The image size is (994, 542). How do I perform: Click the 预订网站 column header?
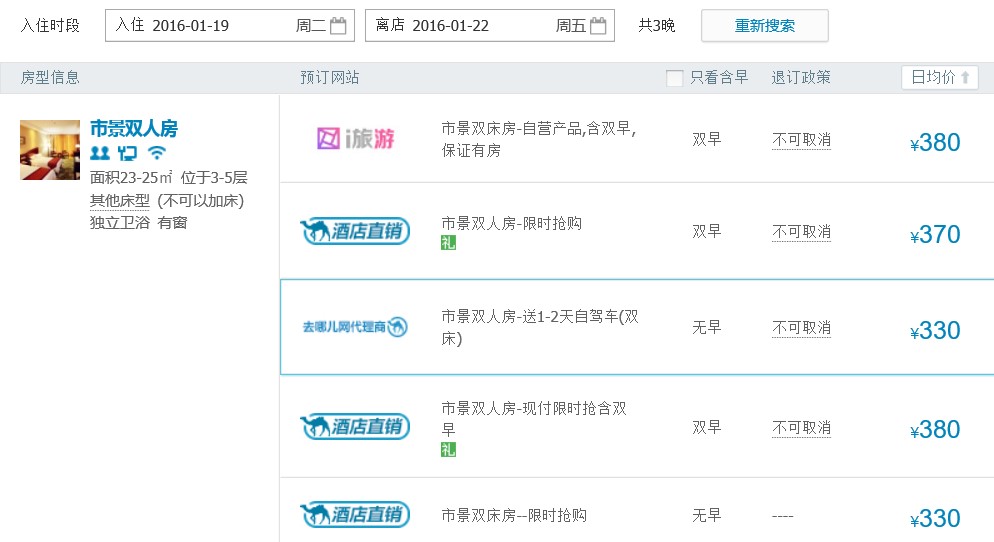(x=329, y=78)
